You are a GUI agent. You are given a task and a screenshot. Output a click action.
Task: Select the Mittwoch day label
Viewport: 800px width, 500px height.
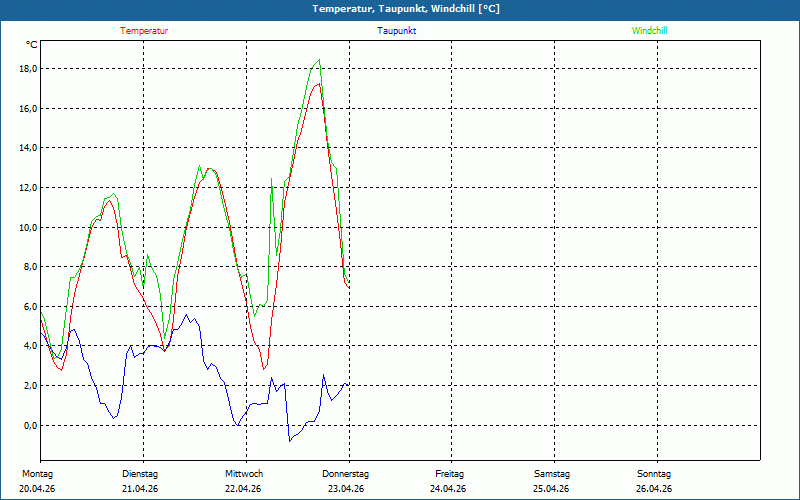click(x=243, y=474)
